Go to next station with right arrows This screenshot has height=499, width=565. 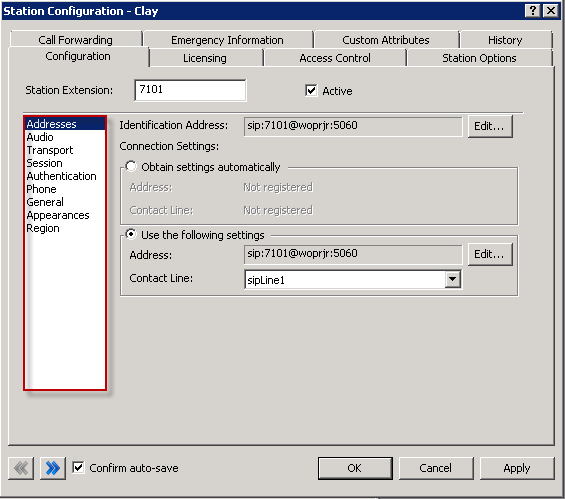coord(53,468)
